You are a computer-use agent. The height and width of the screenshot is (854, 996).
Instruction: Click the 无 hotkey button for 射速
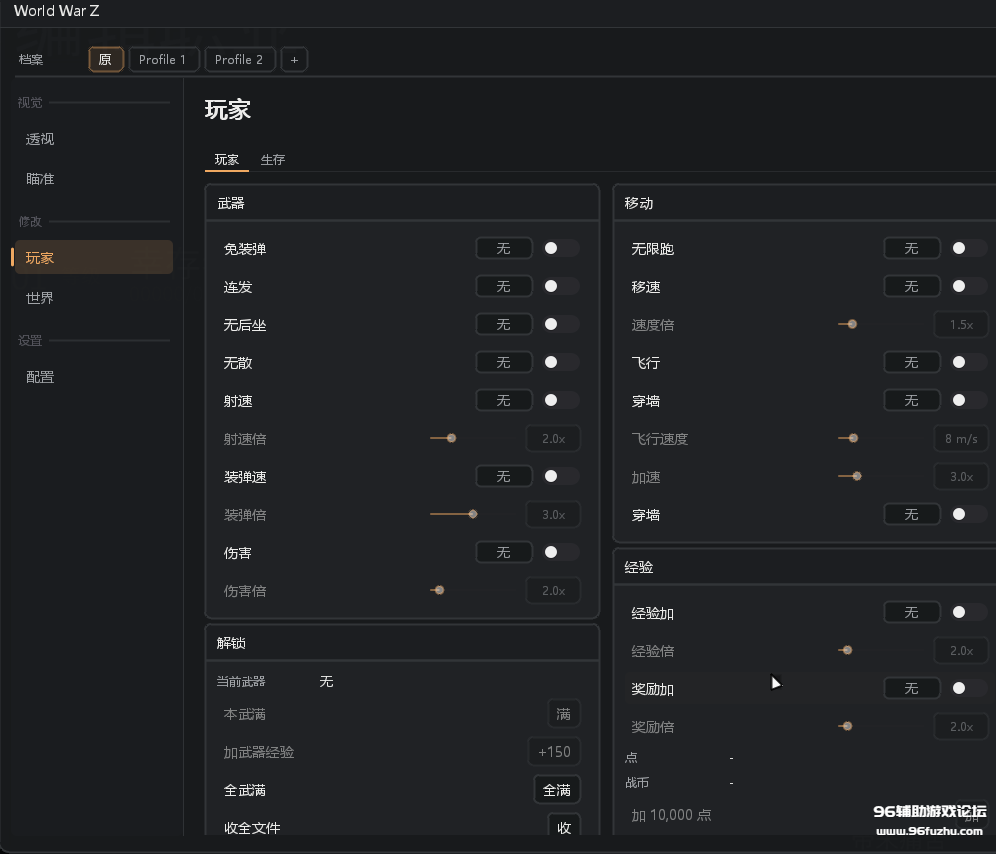(x=504, y=400)
